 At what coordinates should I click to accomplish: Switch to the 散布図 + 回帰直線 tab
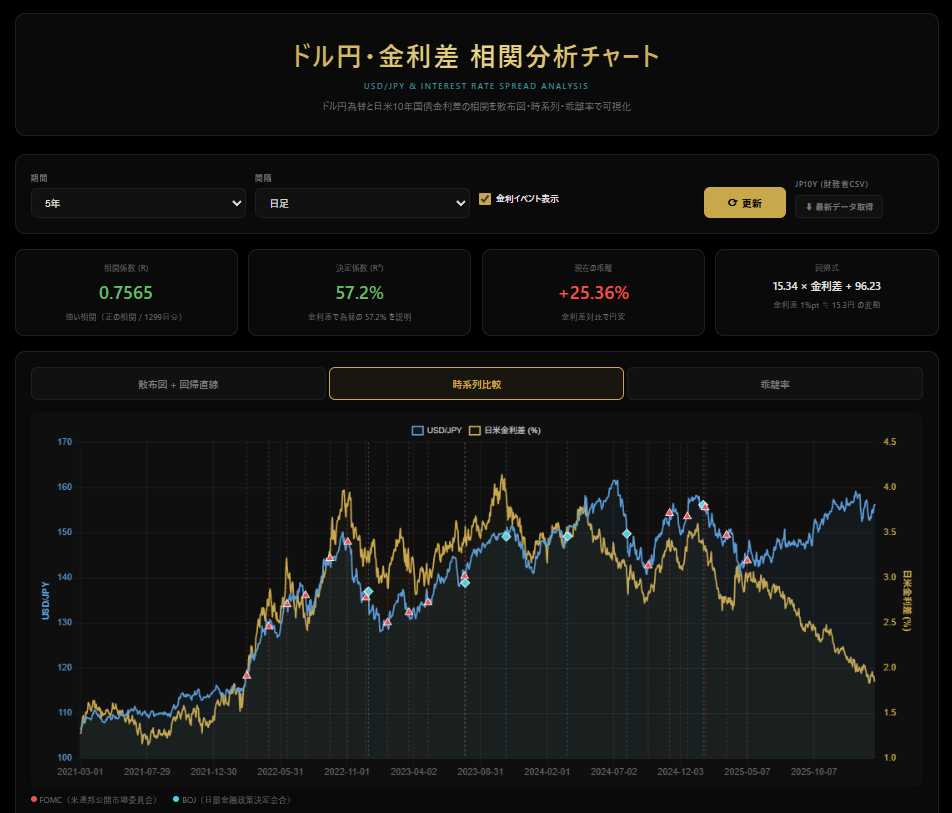[x=178, y=383]
